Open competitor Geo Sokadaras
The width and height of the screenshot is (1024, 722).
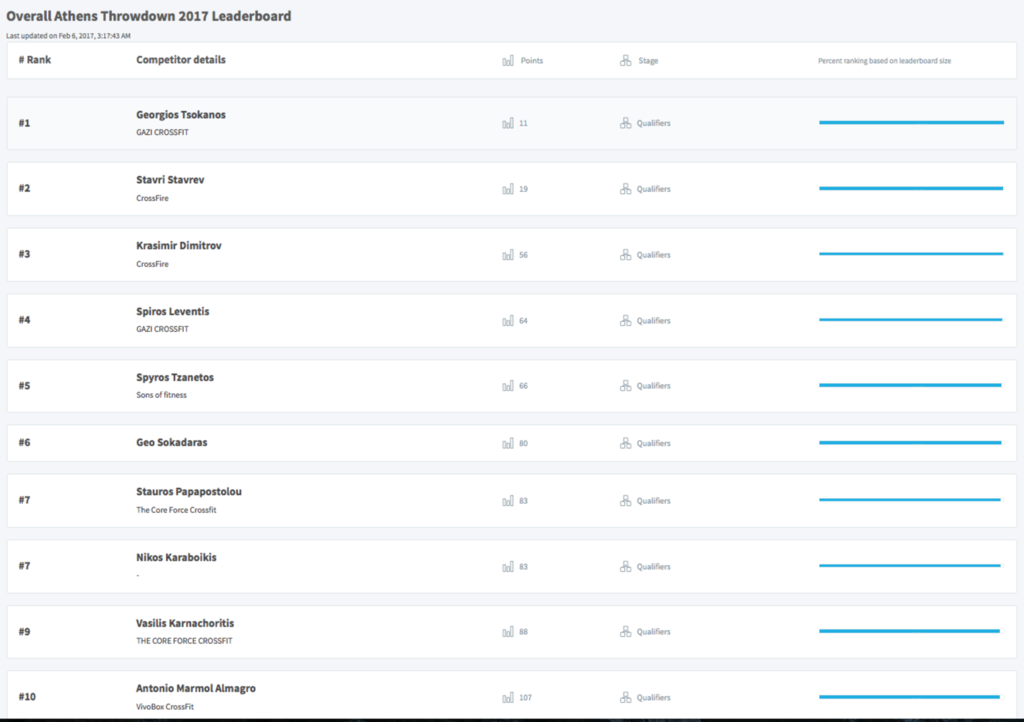(x=172, y=443)
